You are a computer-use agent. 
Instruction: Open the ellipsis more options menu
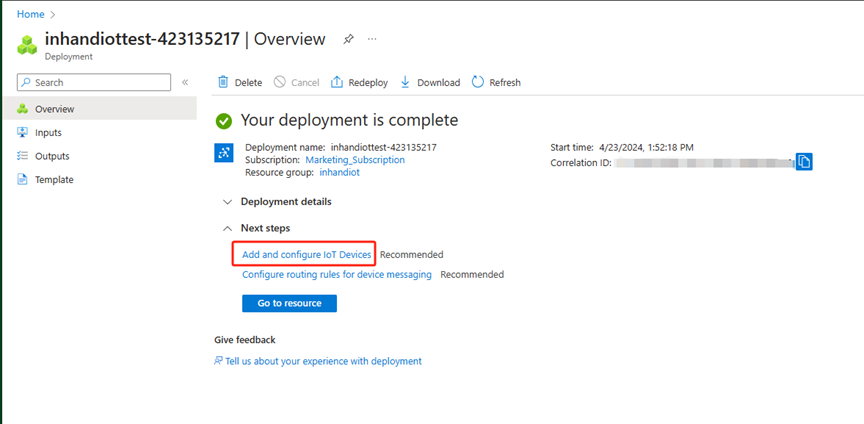click(372, 40)
